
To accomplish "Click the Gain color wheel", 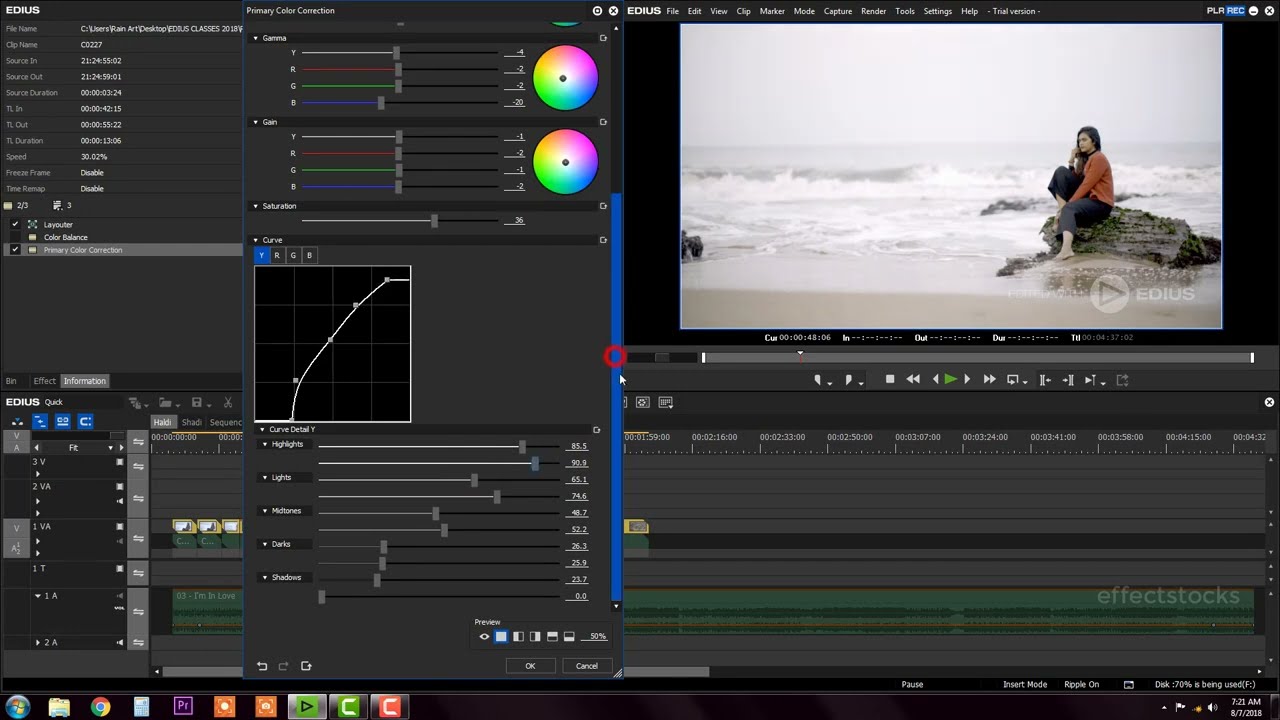I will (565, 162).
